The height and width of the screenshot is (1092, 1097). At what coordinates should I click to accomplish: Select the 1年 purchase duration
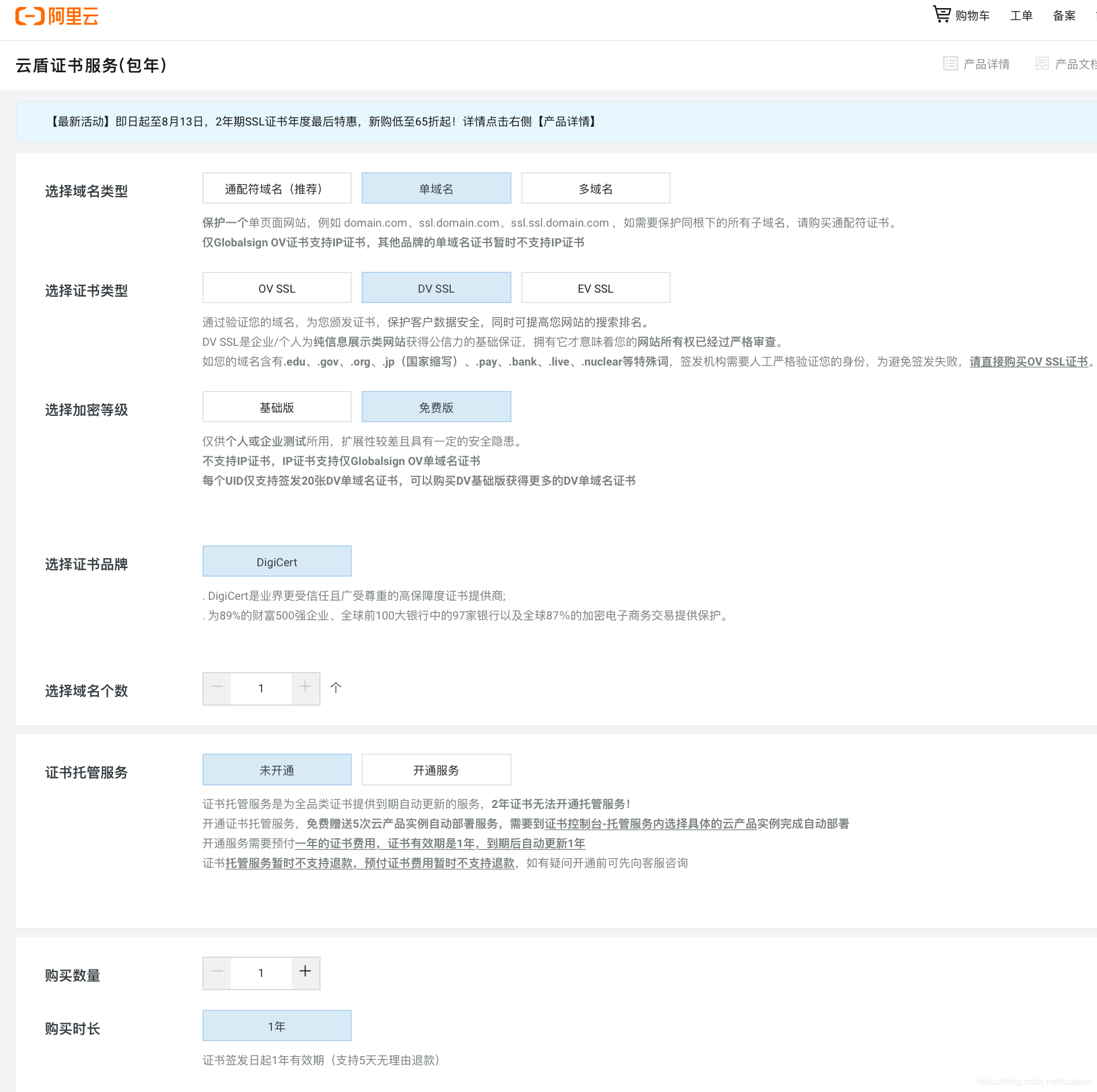[277, 1026]
